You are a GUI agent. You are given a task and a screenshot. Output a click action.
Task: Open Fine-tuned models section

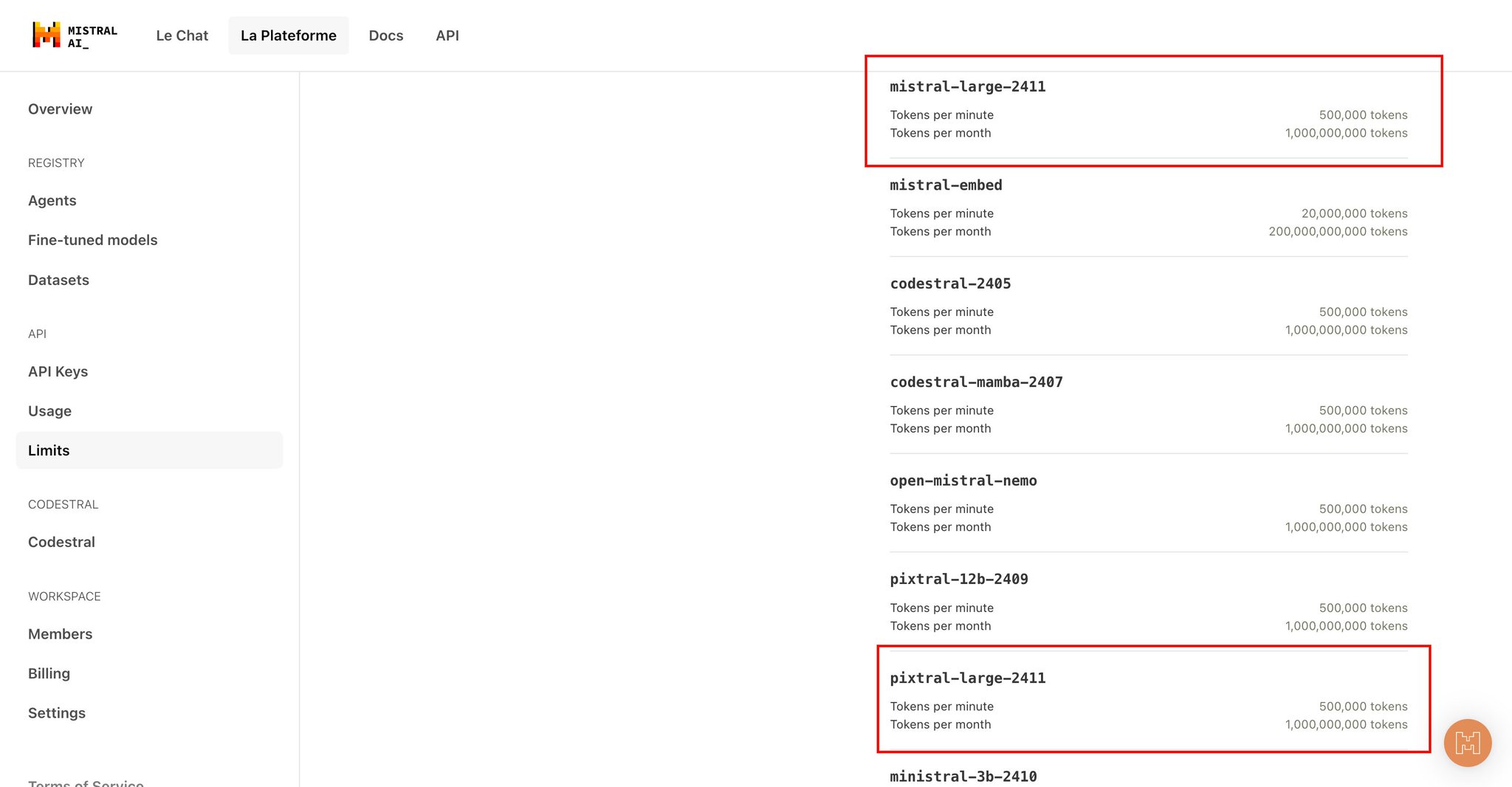(x=93, y=240)
